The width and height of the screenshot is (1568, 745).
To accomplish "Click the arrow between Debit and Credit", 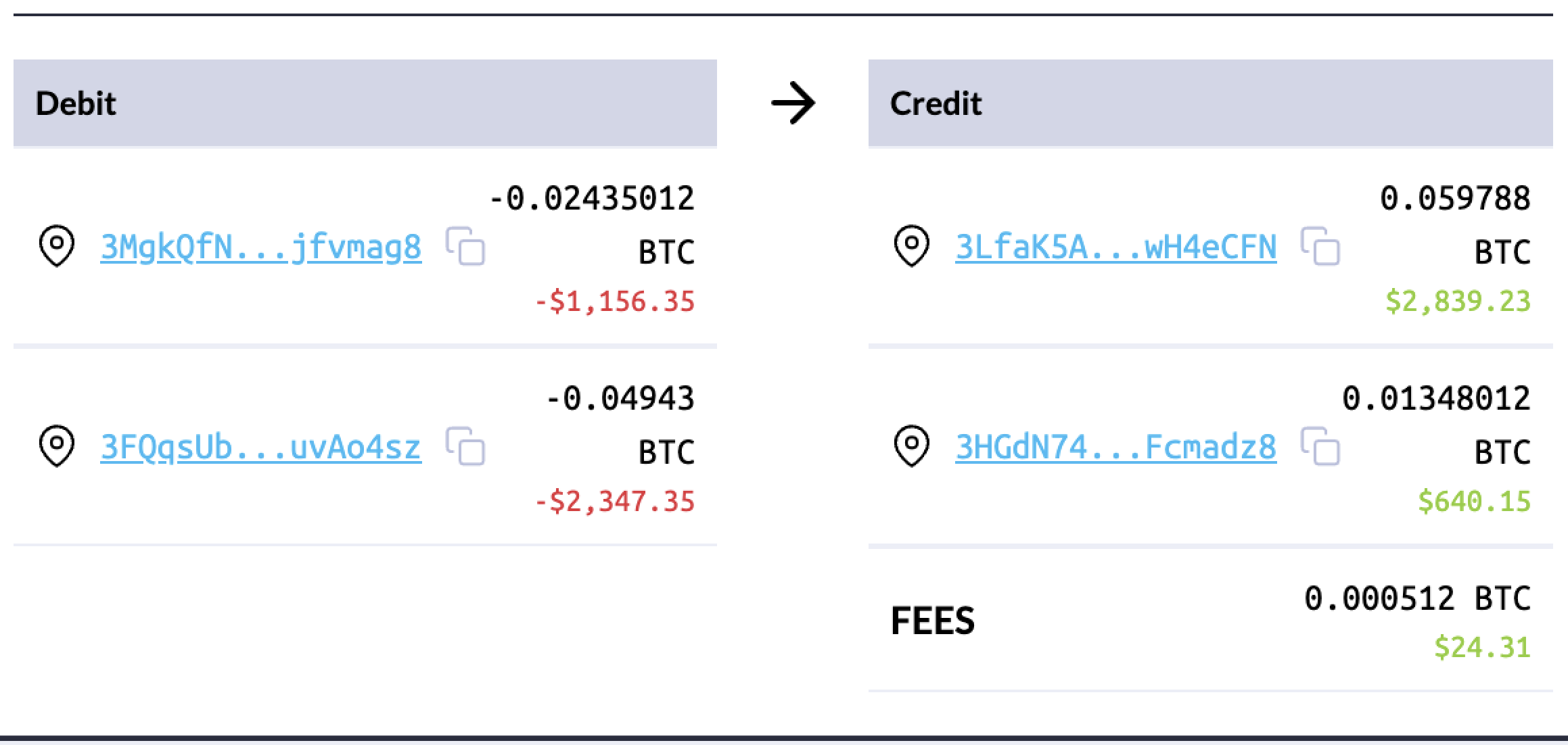I will (x=793, y=103).
